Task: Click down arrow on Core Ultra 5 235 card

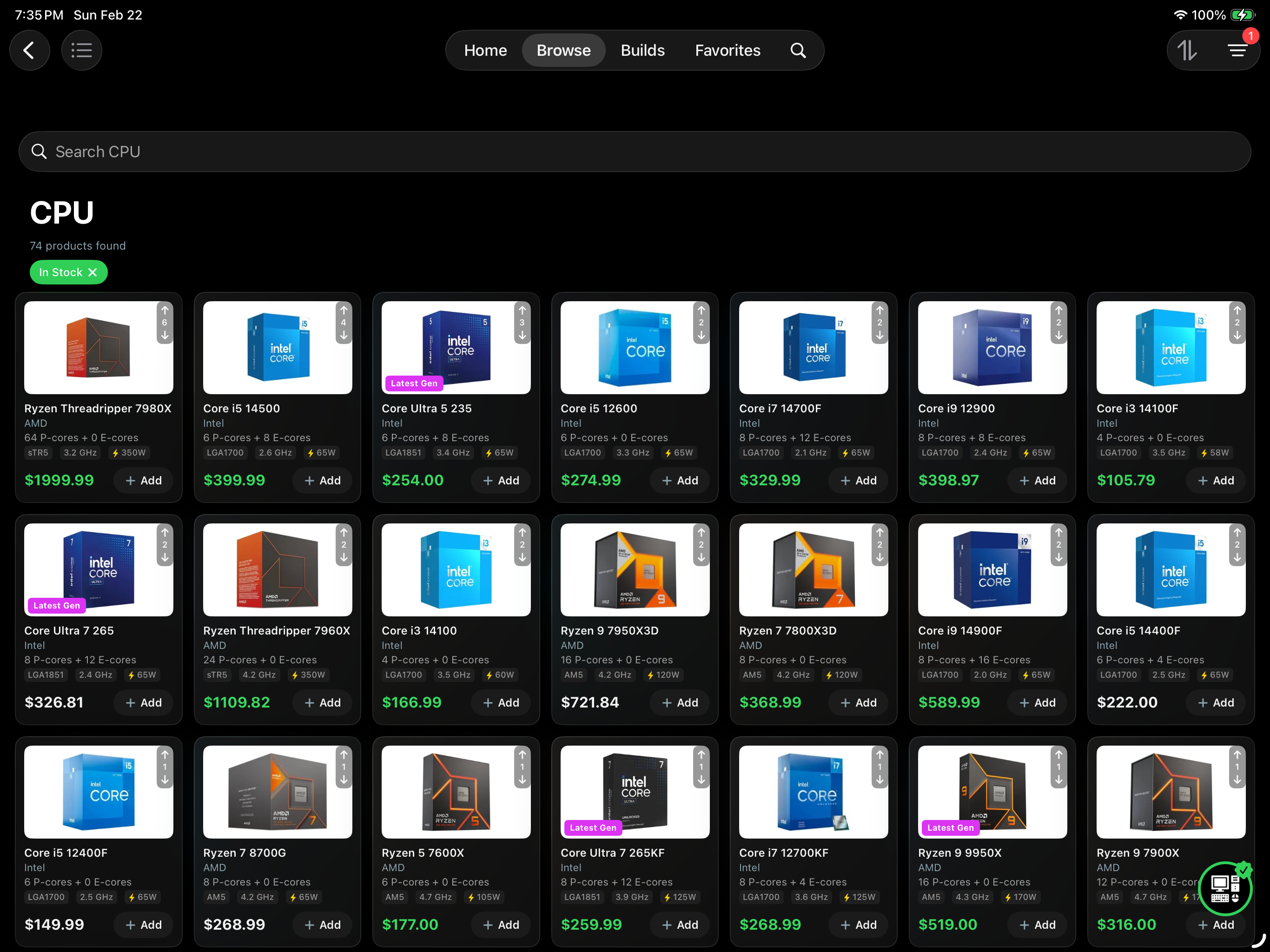Action: [x=523, y=335]
